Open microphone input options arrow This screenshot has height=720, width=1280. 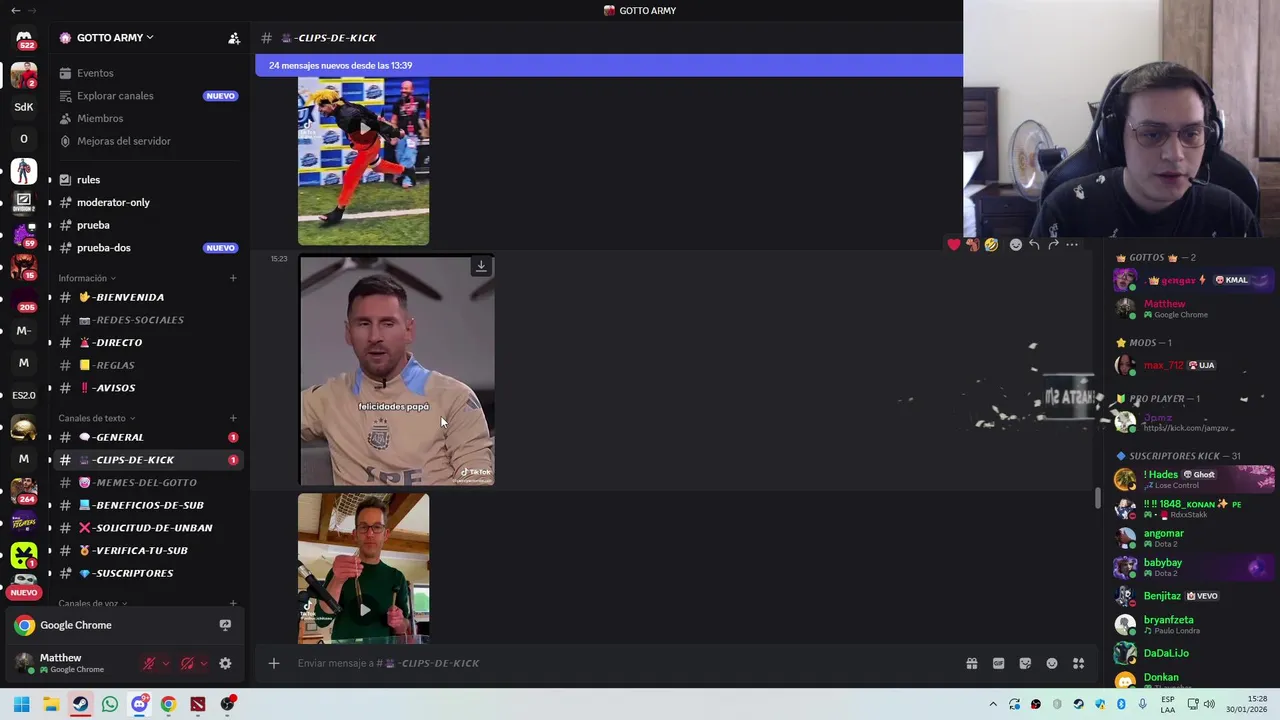tap(166, 663)
